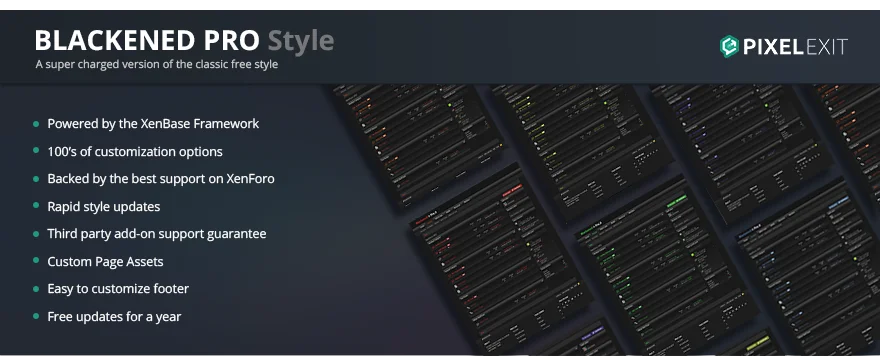Click the BLACKENED PRO Style heading

point(184,40)
